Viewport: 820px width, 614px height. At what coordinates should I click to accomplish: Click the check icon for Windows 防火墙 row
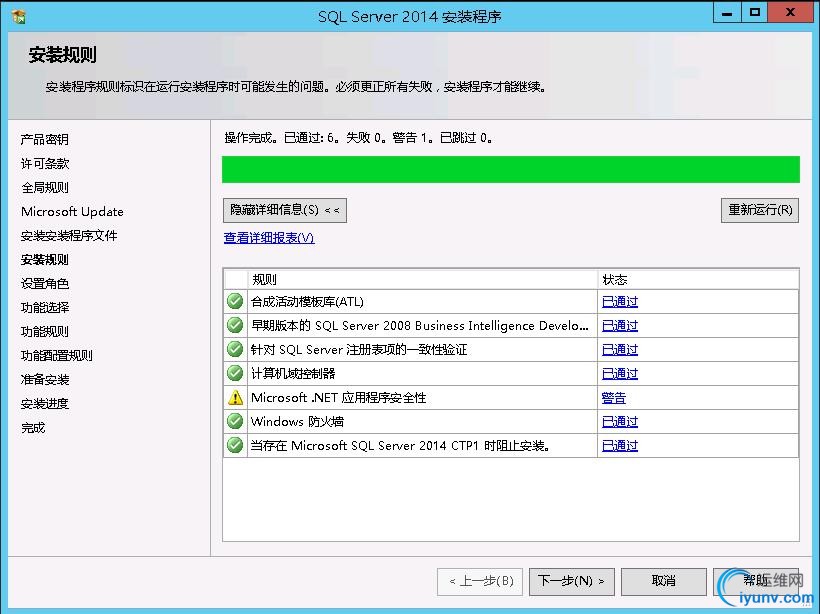[x=235, y=422]
